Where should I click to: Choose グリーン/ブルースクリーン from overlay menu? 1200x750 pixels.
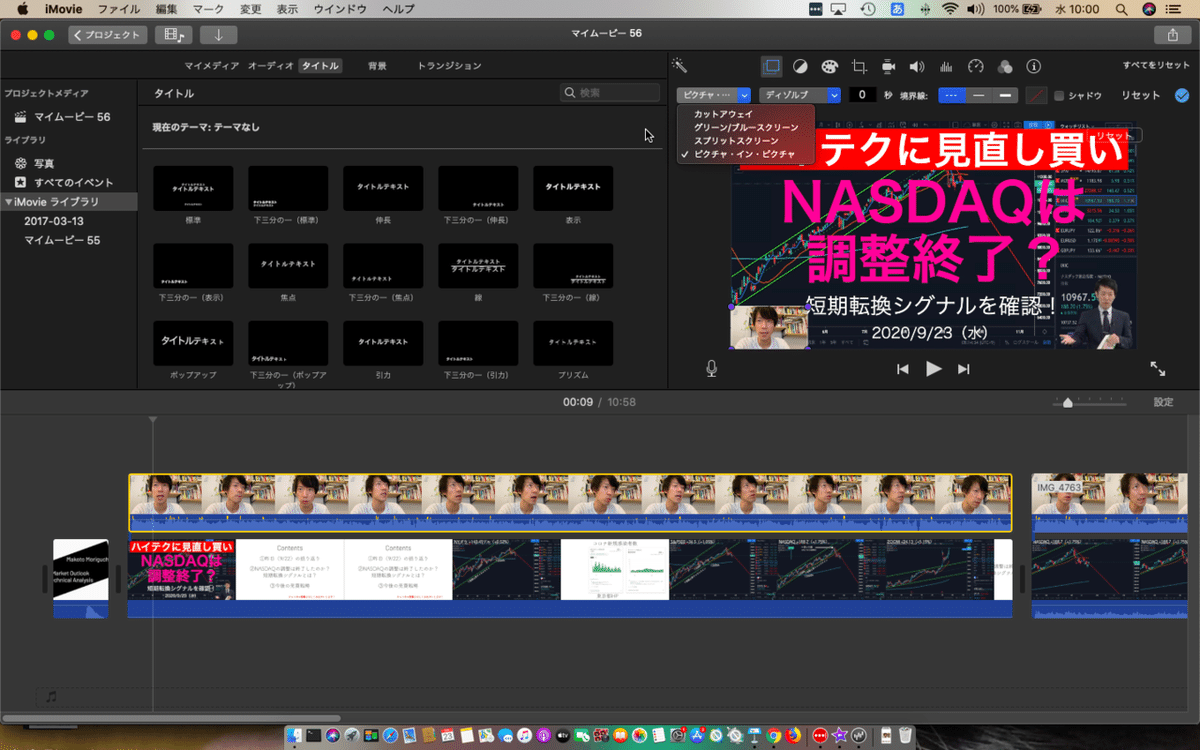click(x=745, y=128)
